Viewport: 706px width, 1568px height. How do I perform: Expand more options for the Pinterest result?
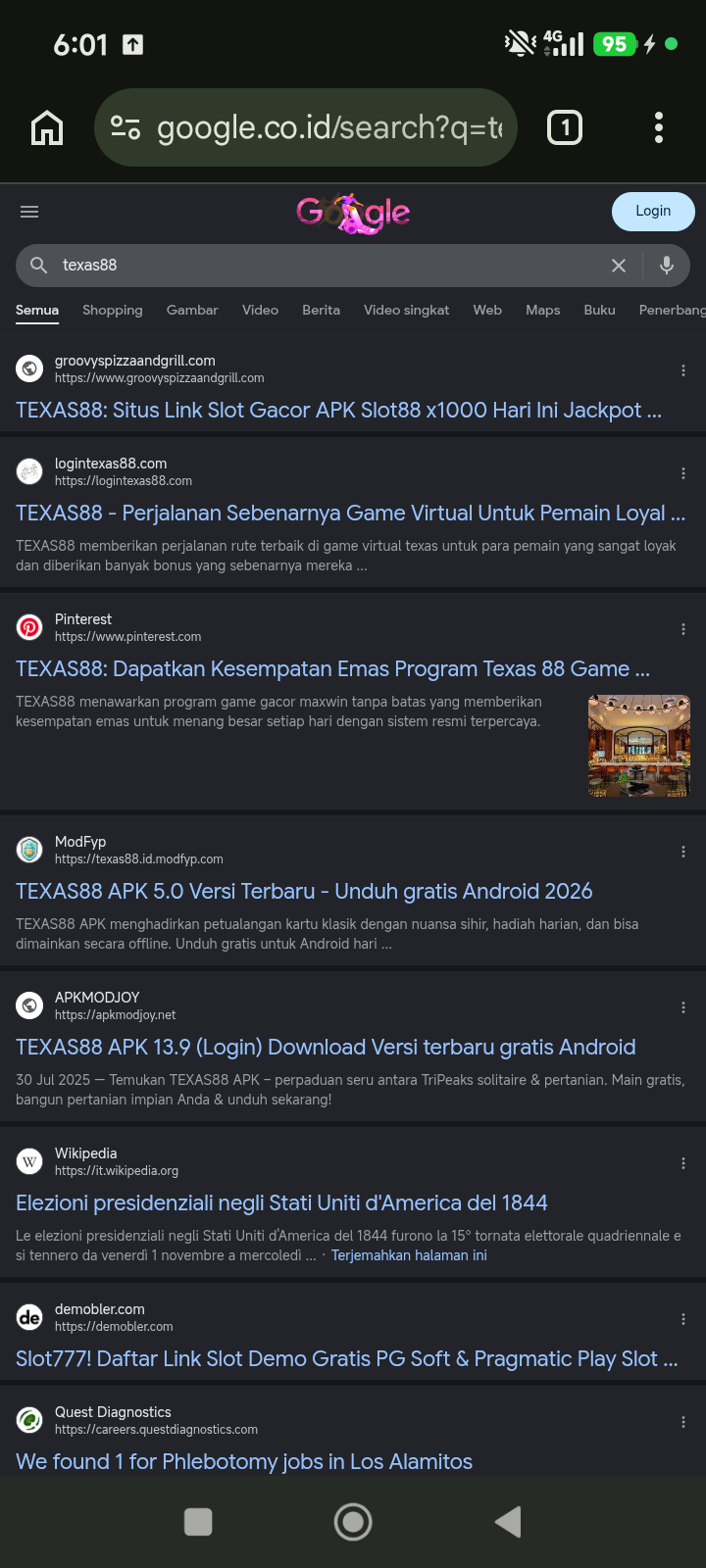[683, 629]
